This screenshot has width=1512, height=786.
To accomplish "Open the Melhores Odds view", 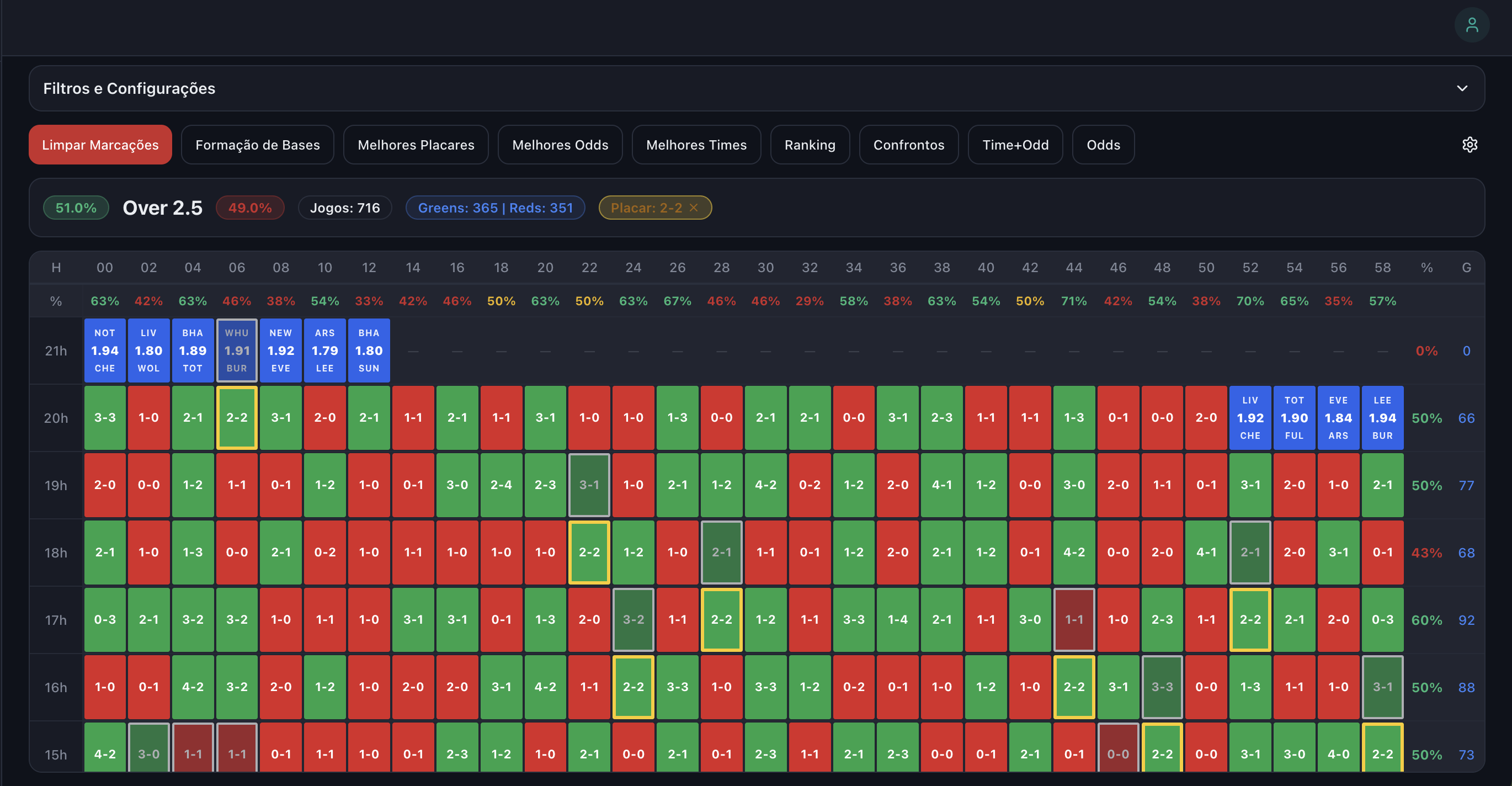I will coord(560,145).
